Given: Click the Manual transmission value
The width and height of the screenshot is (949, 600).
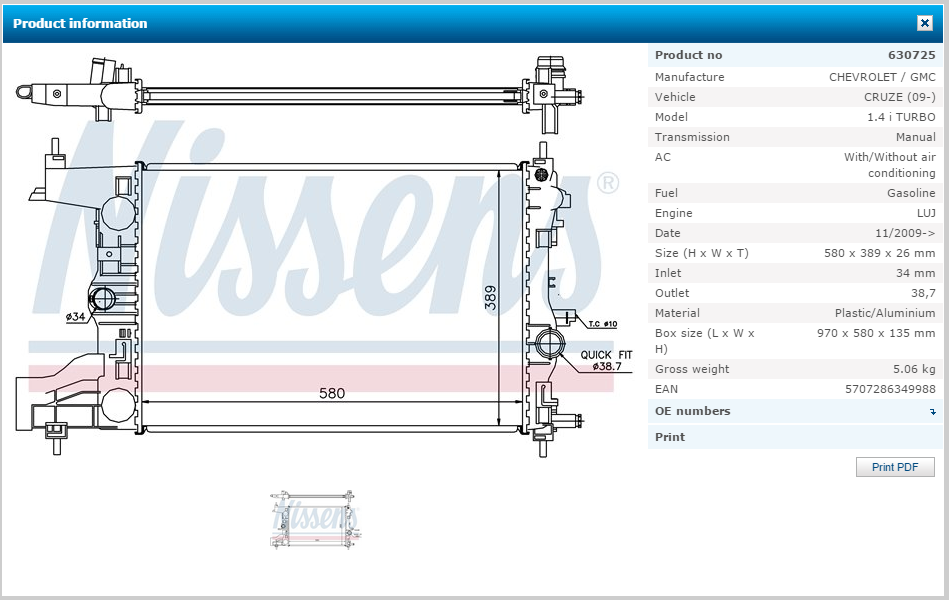Looking at the screenshot, I should tap(916, 137).
